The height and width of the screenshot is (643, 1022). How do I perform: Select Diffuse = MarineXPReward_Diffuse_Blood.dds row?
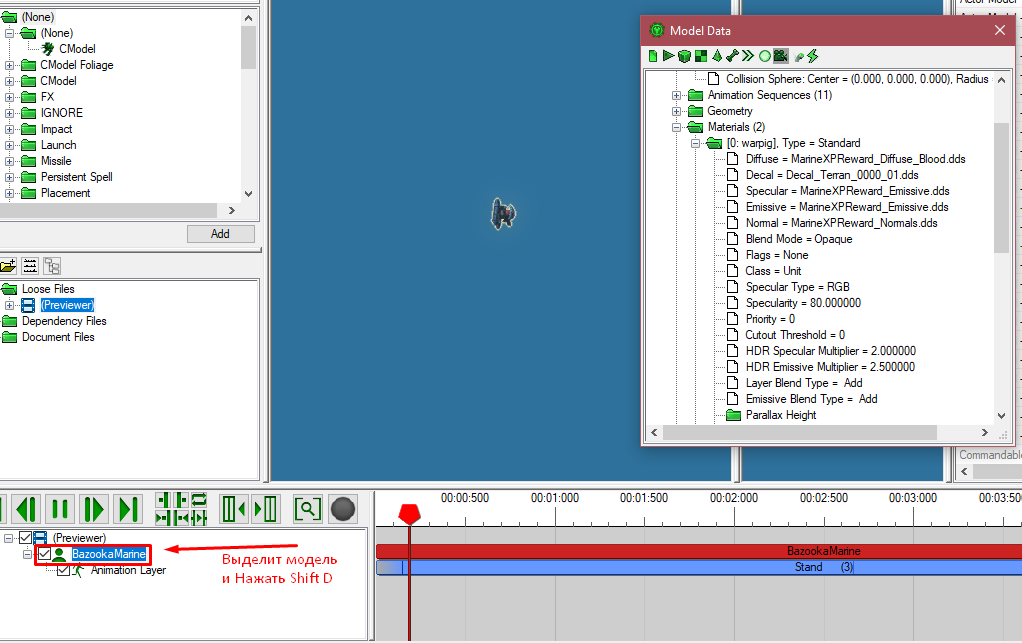pyautogui.click(x=855, y=159)
